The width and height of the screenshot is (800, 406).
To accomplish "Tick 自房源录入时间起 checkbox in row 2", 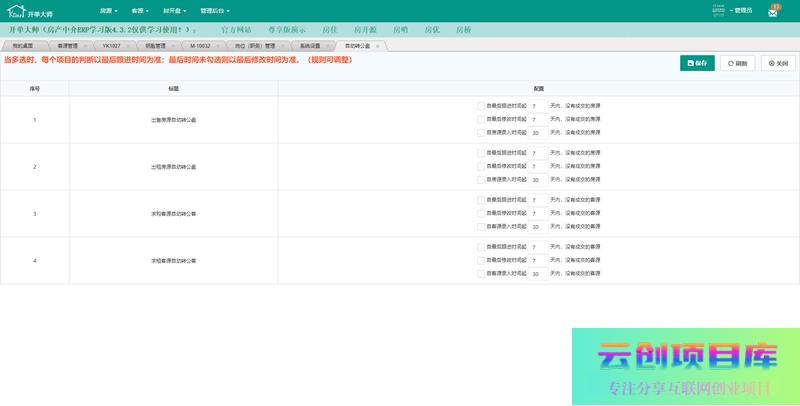I will [480, 179].
